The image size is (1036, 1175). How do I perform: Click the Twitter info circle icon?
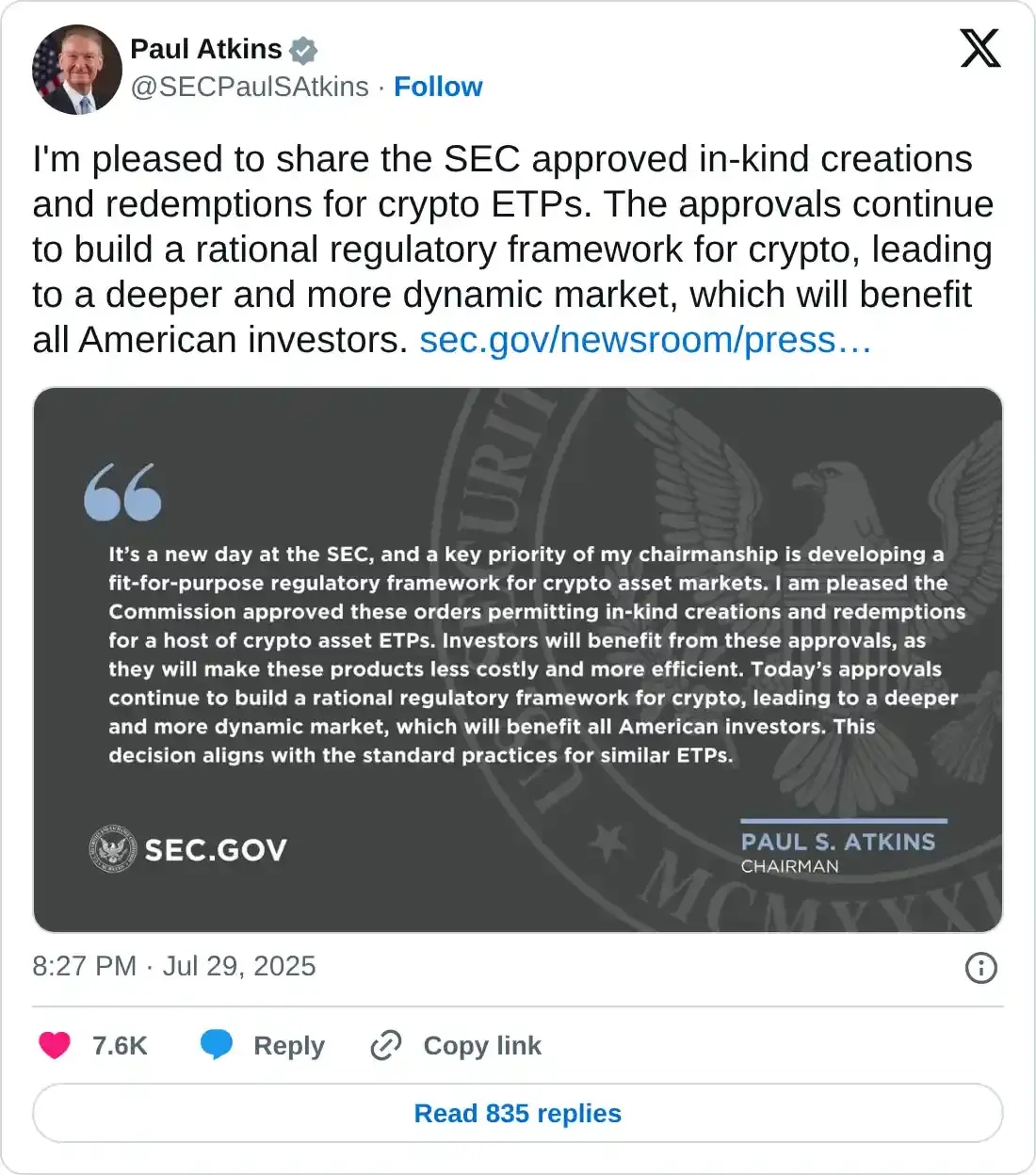click(980, 968)
